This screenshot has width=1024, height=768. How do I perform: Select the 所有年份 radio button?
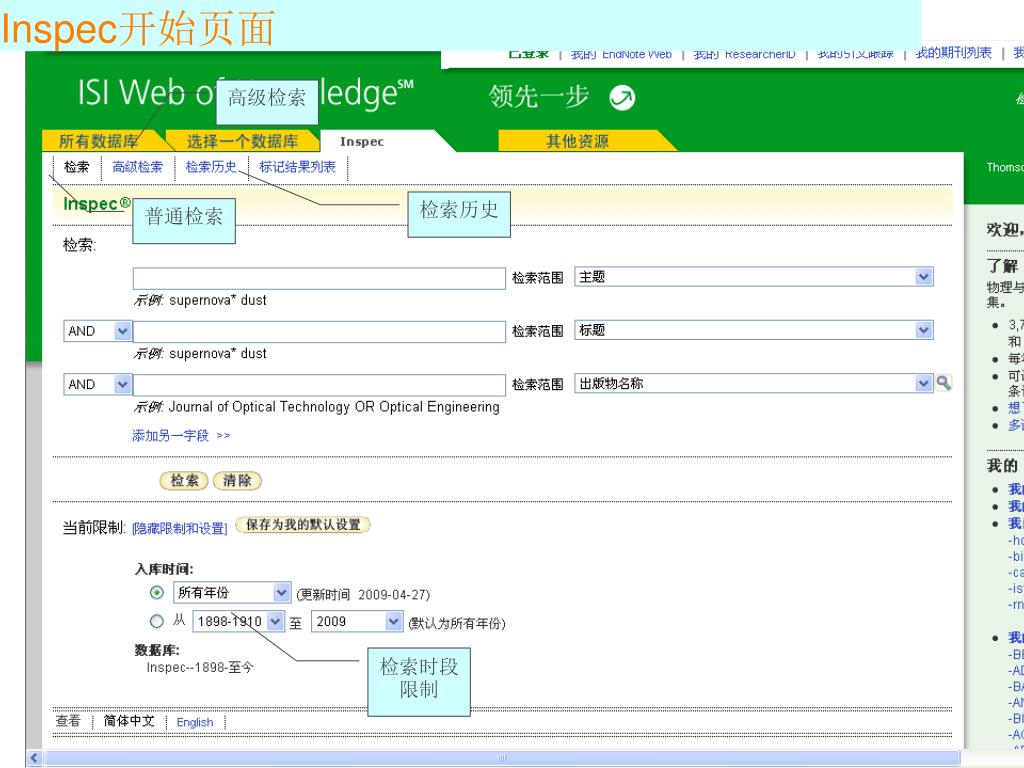point(157,593)
